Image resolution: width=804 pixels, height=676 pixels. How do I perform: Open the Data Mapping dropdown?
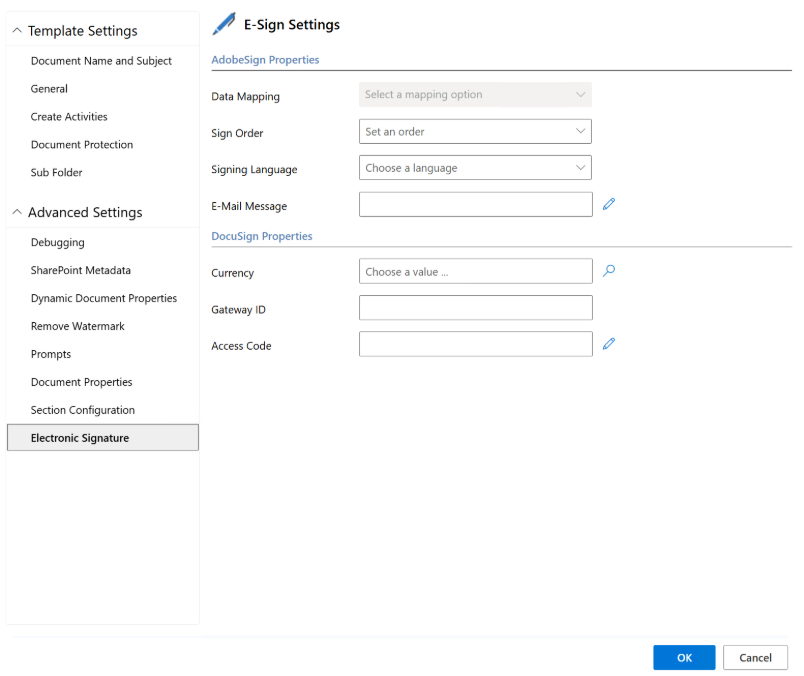(x=475, y=95)
